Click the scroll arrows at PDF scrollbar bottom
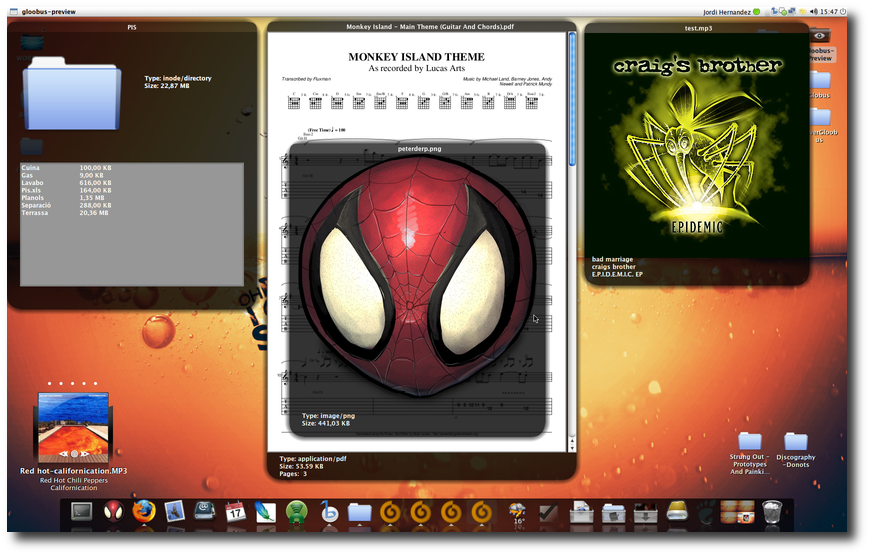 point(571,445)
